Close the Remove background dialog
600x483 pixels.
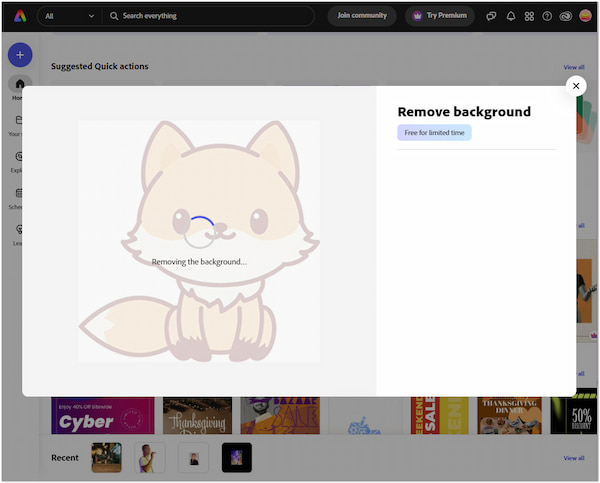576,86
